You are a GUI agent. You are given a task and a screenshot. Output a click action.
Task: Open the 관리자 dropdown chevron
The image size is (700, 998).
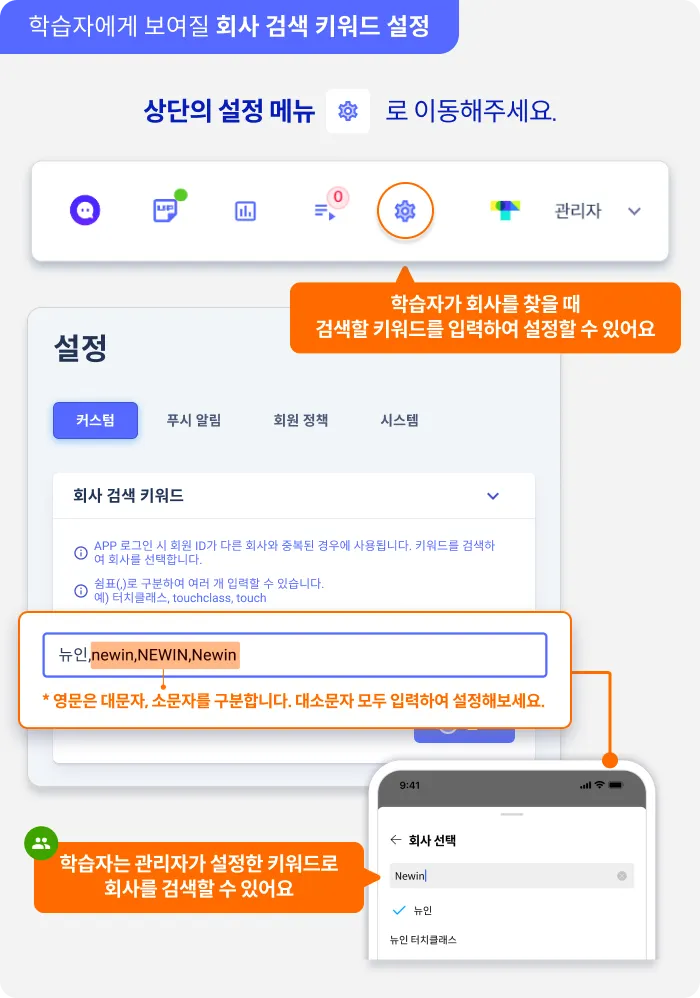click(x=634, y=211)
